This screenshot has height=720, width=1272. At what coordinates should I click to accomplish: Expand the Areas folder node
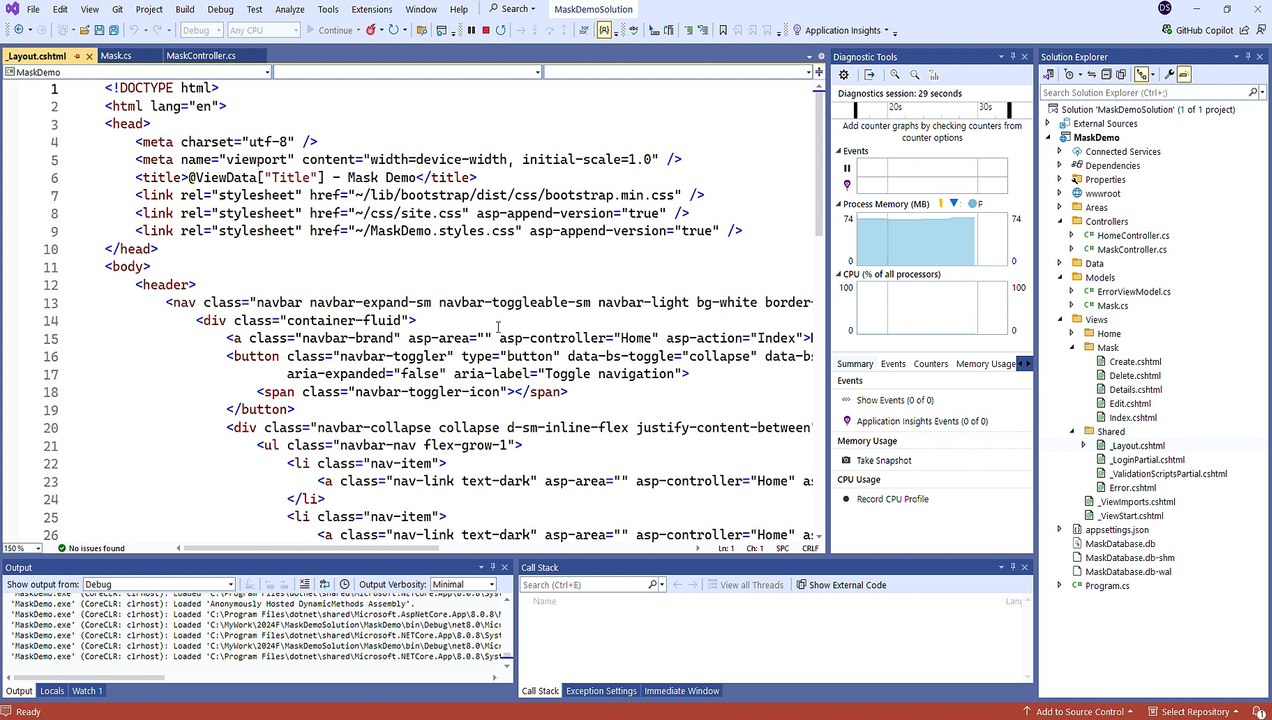(x=1060, y=208)
